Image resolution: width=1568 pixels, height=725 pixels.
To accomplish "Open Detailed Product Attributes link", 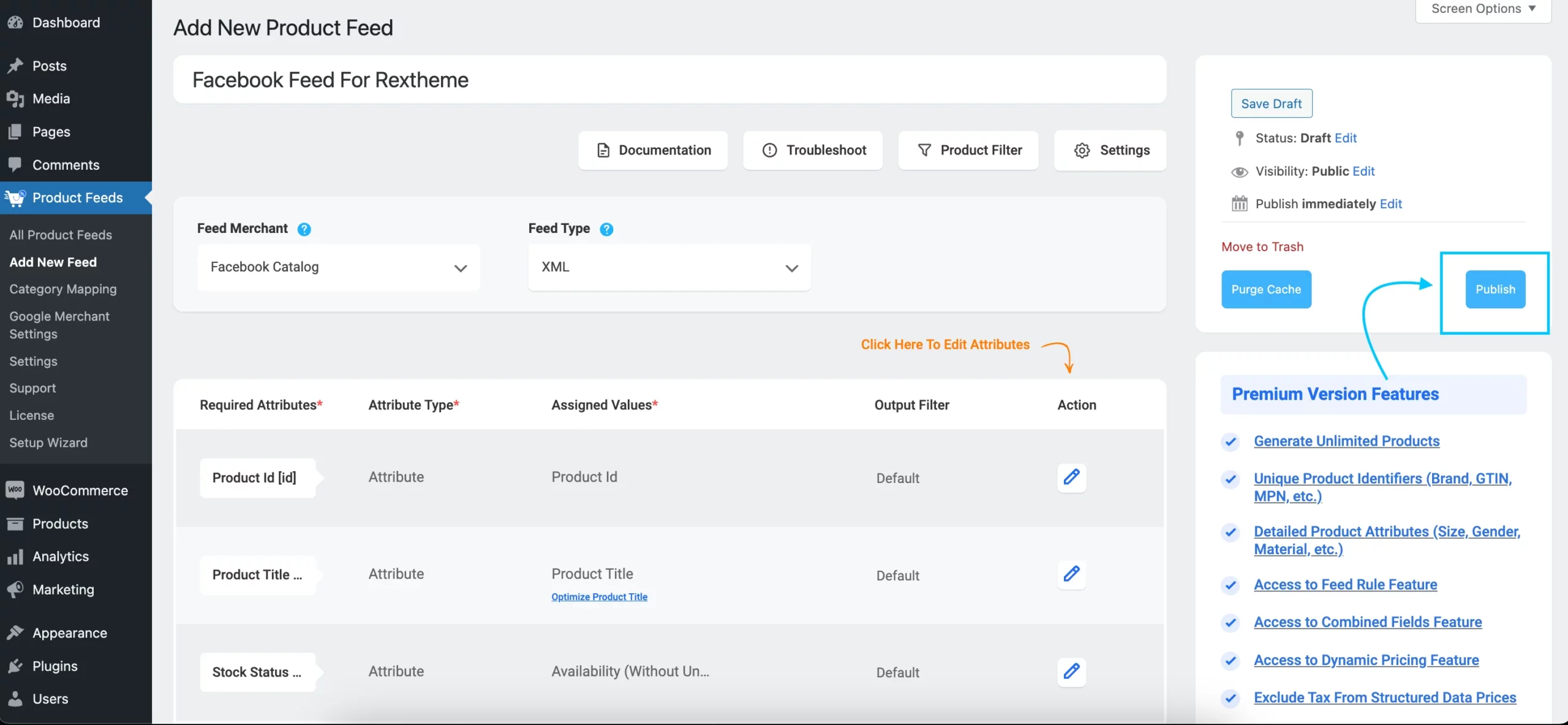I will click(x=1387, y=541).
